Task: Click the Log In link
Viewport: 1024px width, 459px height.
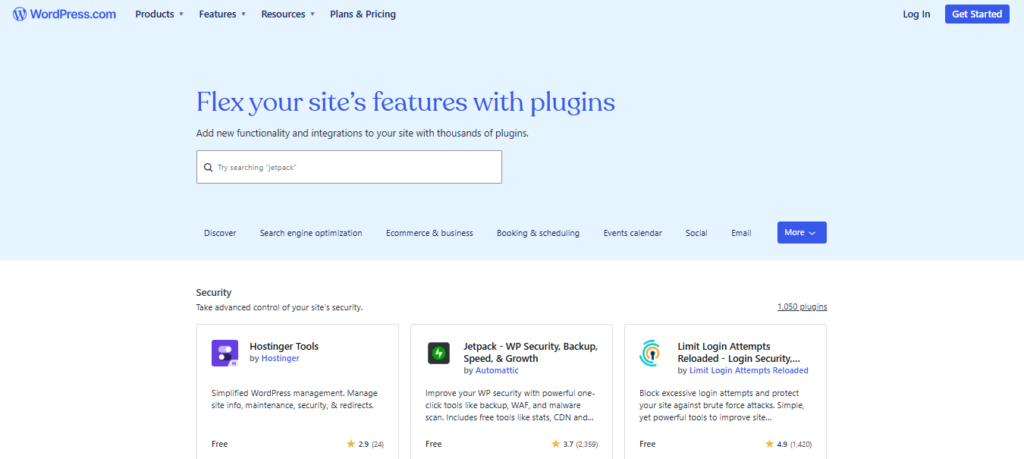Action: pyautogui.click(x=916, y=14)
